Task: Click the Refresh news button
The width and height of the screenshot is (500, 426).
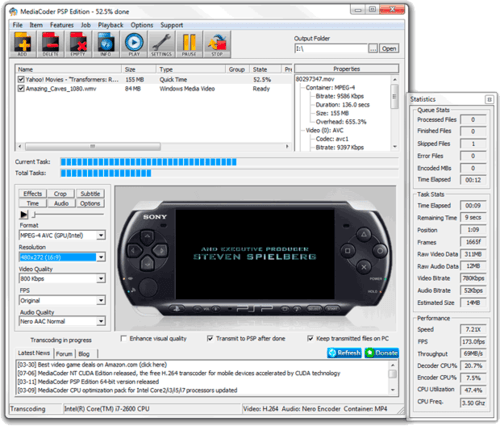Action: [x=344, y=353]
